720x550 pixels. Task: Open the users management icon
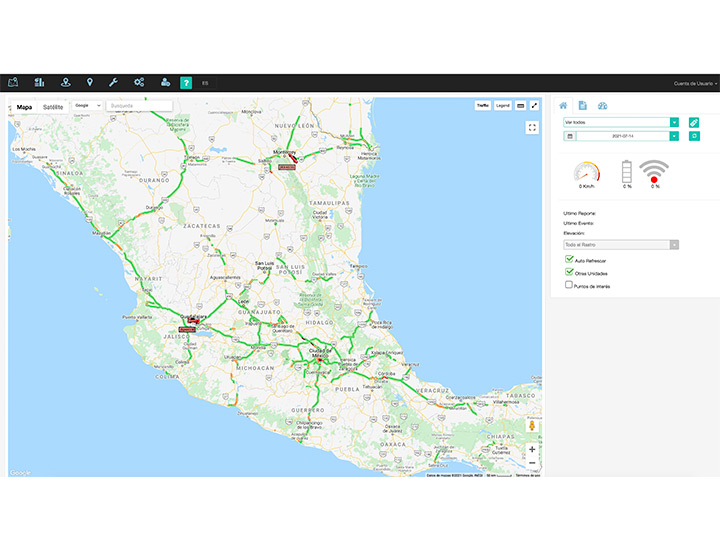165,82
